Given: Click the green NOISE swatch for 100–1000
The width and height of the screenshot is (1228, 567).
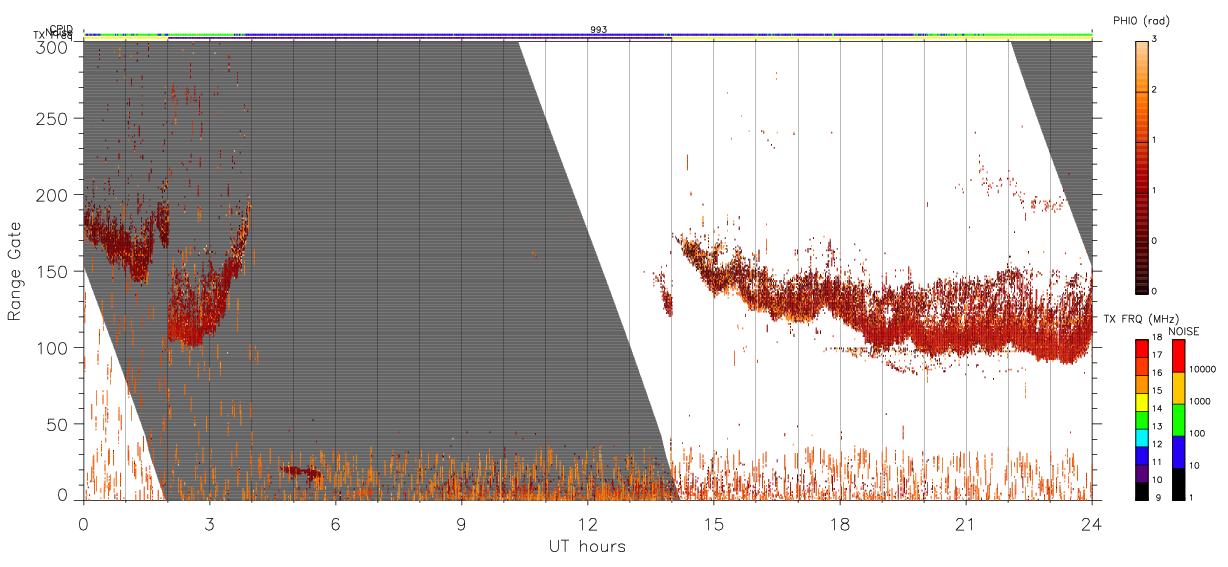Looking at the screenshot, I should point(1179,419).
